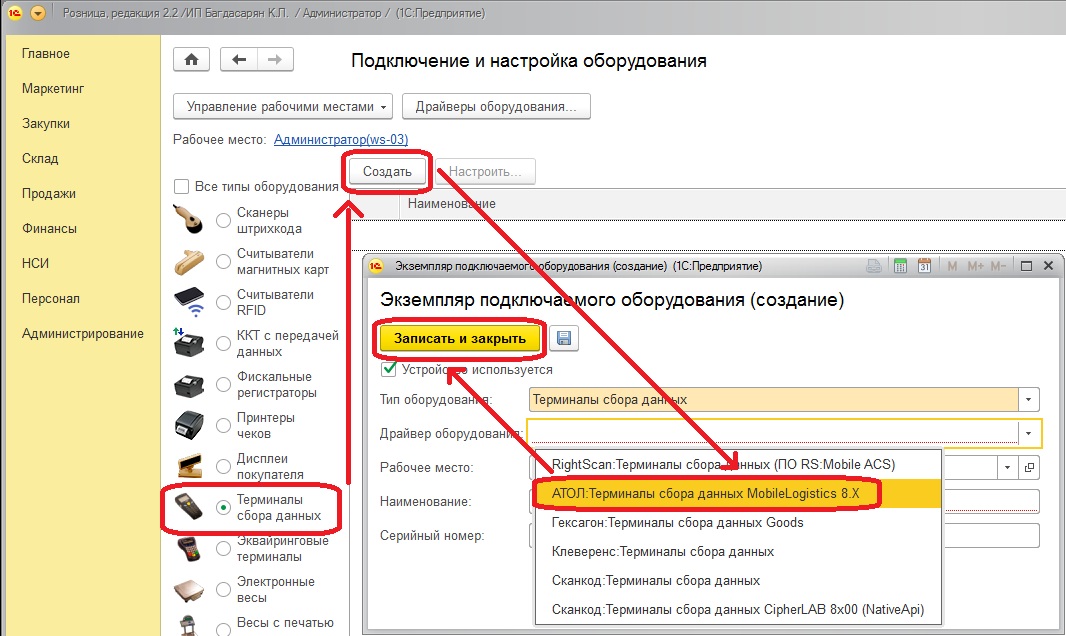The image size is (1066, 636).
Task: Click the M memory button in dialog title bar
Action: pyautogui.click(x=952, y=266)
